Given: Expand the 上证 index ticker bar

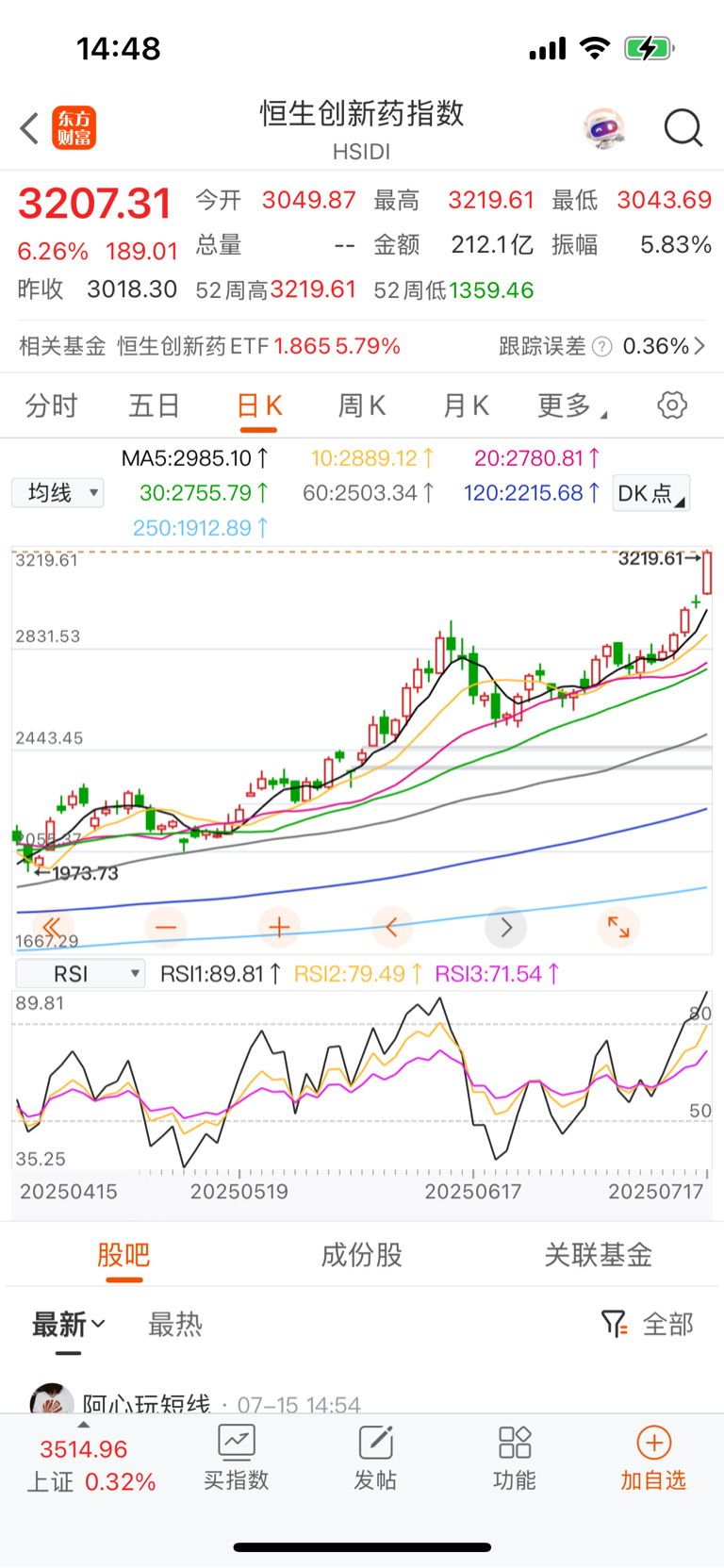Looking at the screenshot, I should click(90, 1464).
